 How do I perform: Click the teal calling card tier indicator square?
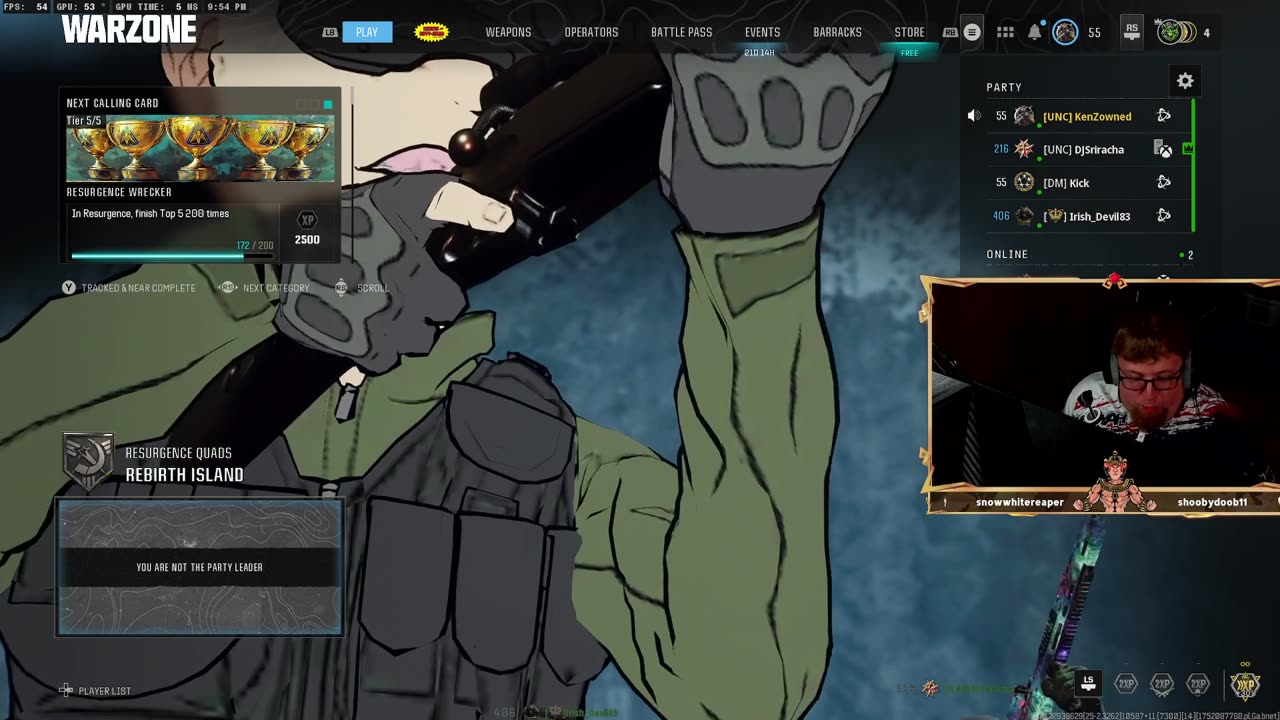(x=328, y=104)
